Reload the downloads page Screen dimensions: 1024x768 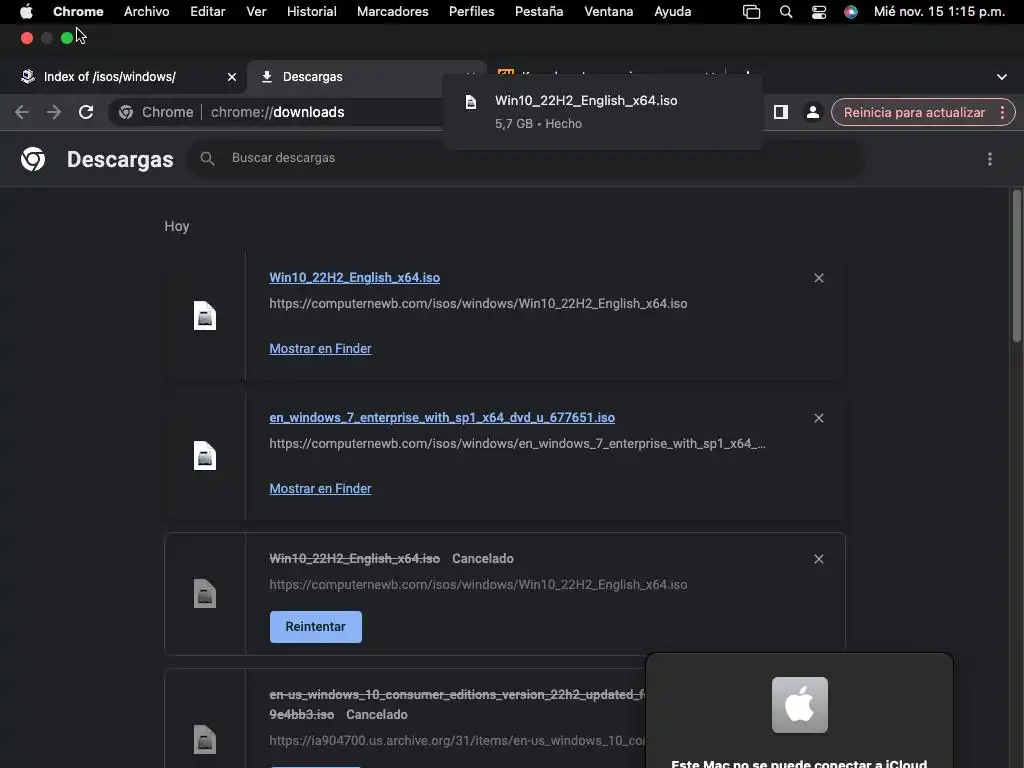coord(86,112)
